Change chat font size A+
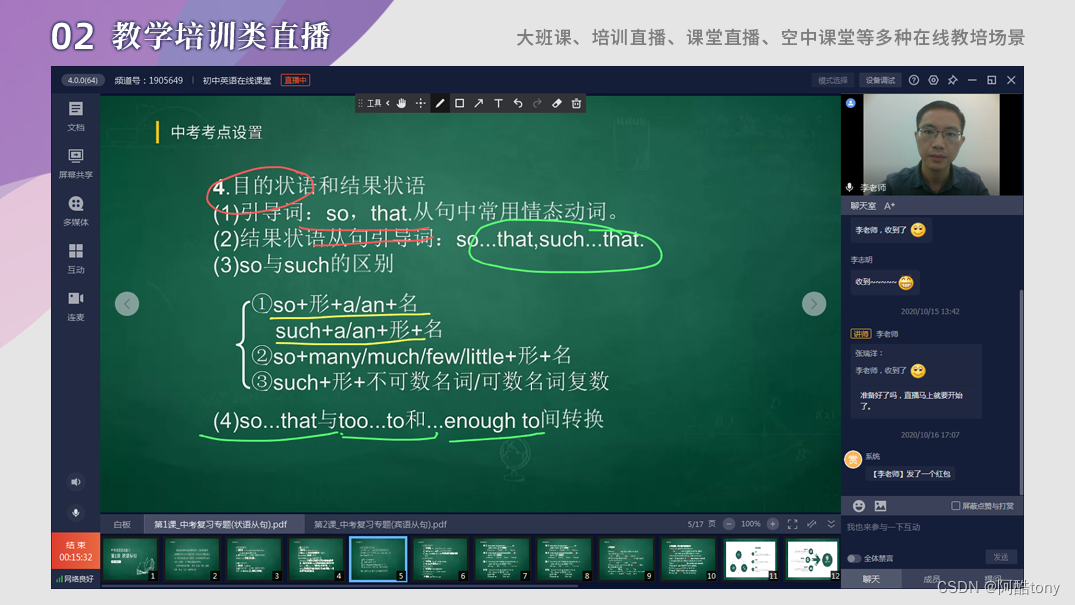 click(889, 206)
